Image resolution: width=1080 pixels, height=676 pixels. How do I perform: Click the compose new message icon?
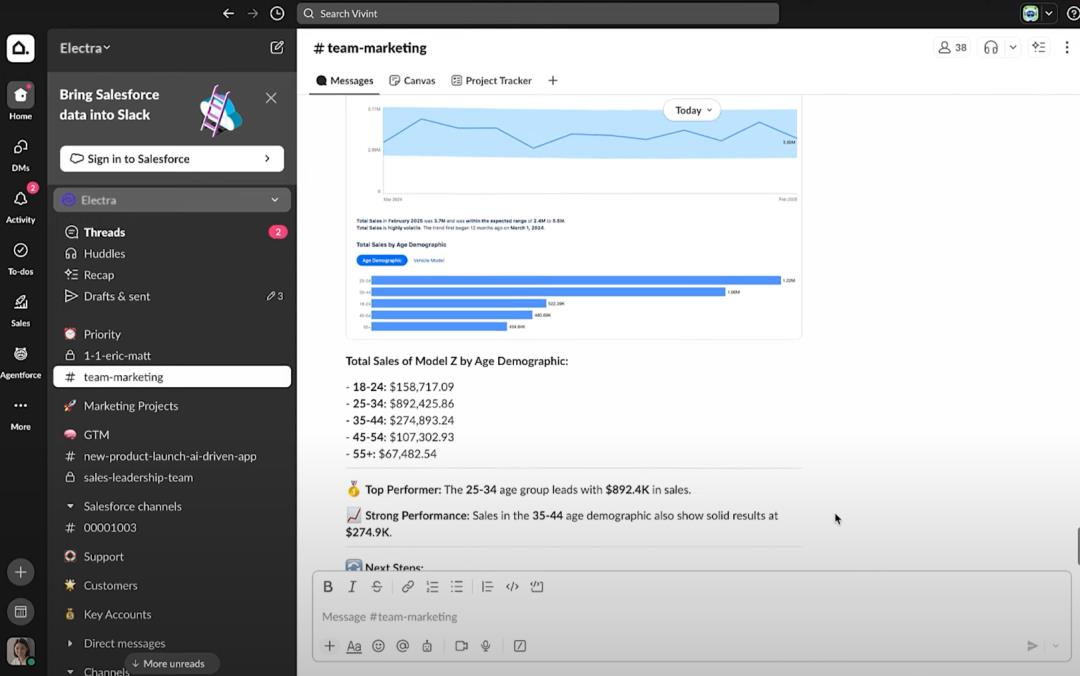point(277,47)
